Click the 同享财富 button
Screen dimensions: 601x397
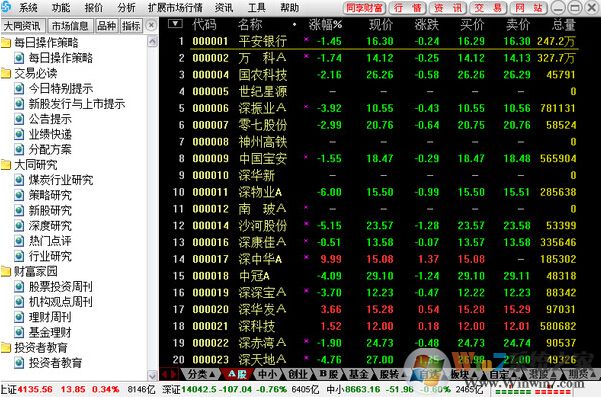pos(365,8)
